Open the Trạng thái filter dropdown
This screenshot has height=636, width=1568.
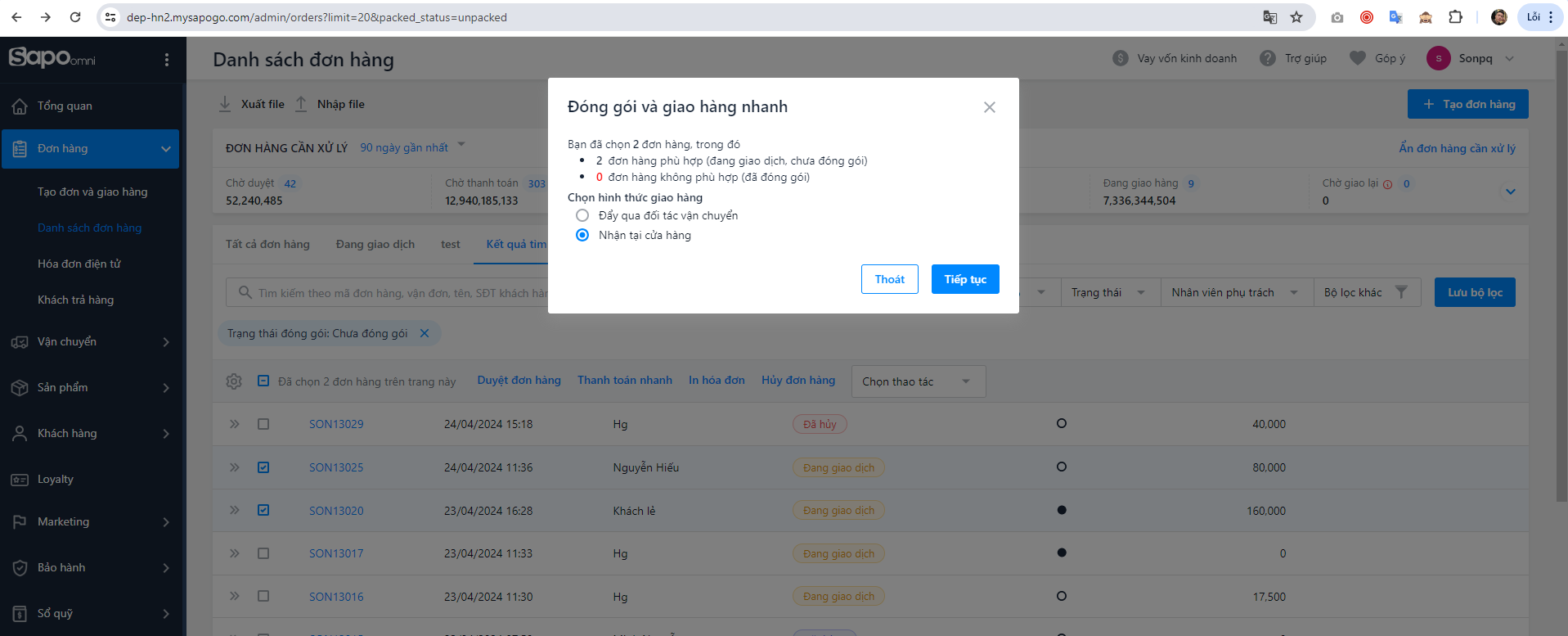tap(1107, 292)
